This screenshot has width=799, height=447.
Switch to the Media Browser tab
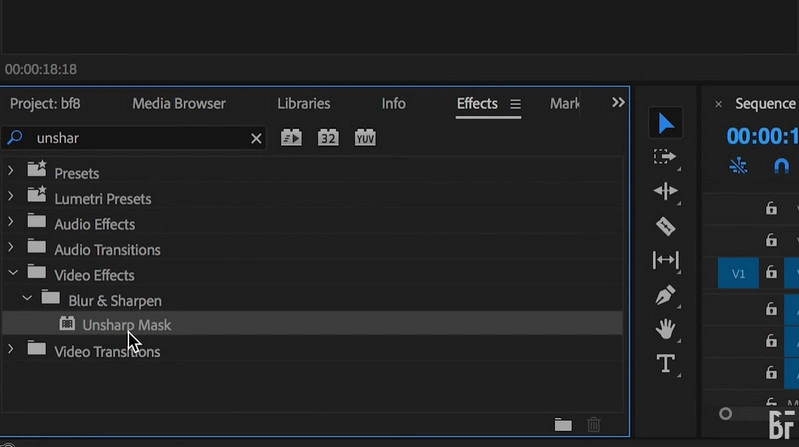point(179,104)
